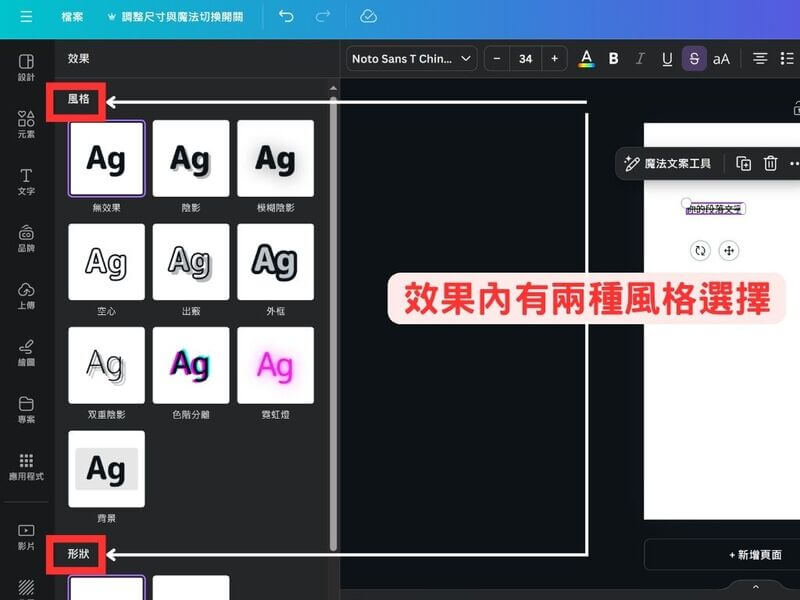Open text alignment options
Screen dimensions: 800x600
point(760,59)
